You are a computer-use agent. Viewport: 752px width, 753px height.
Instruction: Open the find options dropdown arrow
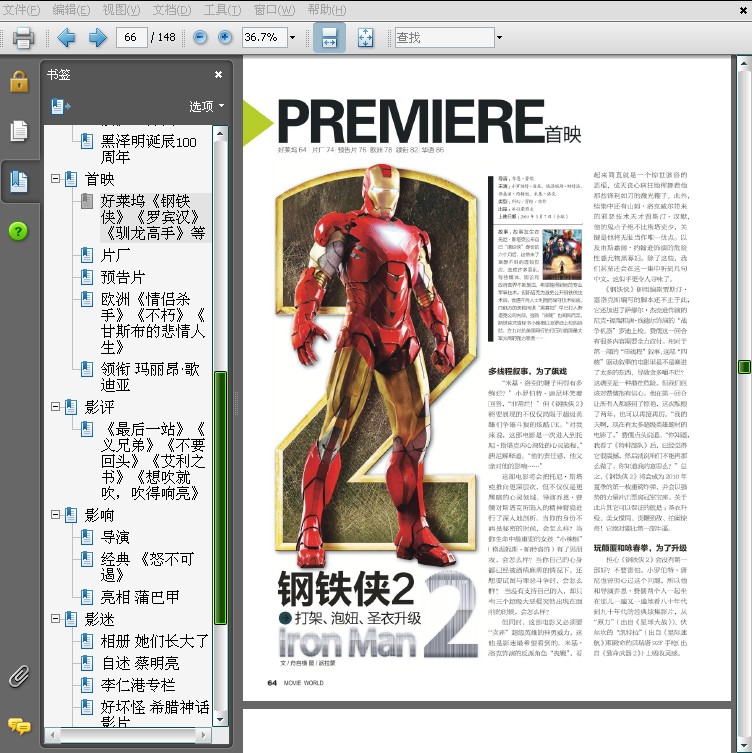tap(499, 37)
